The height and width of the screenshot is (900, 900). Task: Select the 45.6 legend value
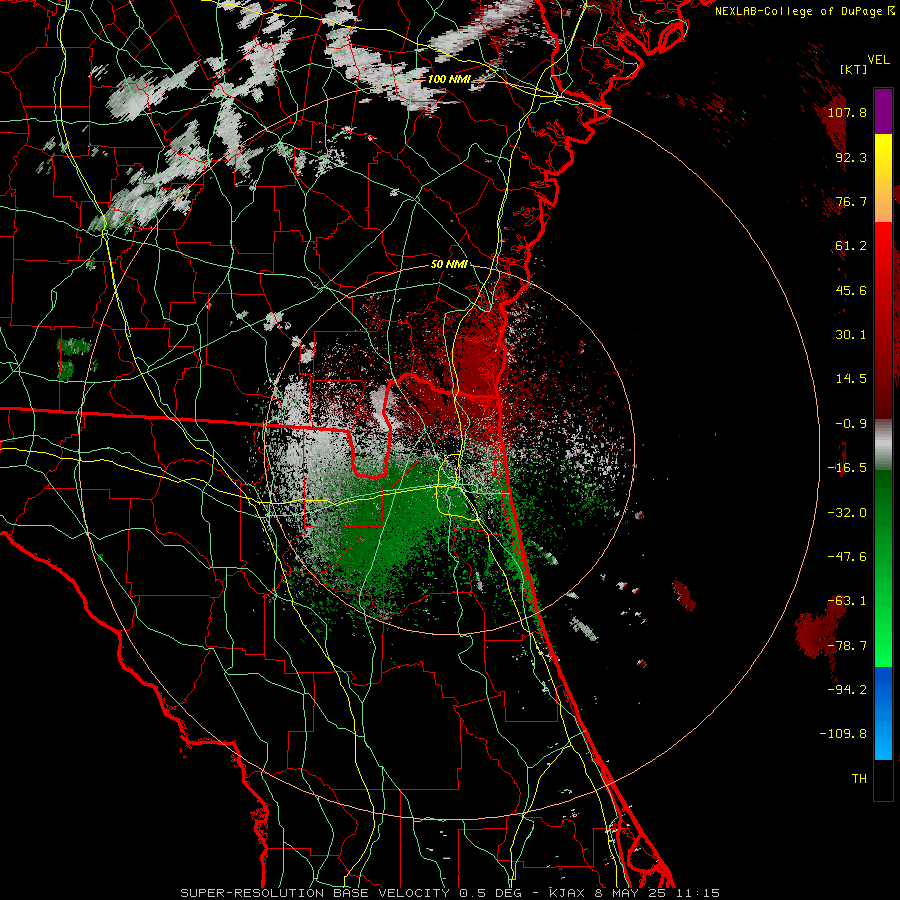click(x=851, y=290)
